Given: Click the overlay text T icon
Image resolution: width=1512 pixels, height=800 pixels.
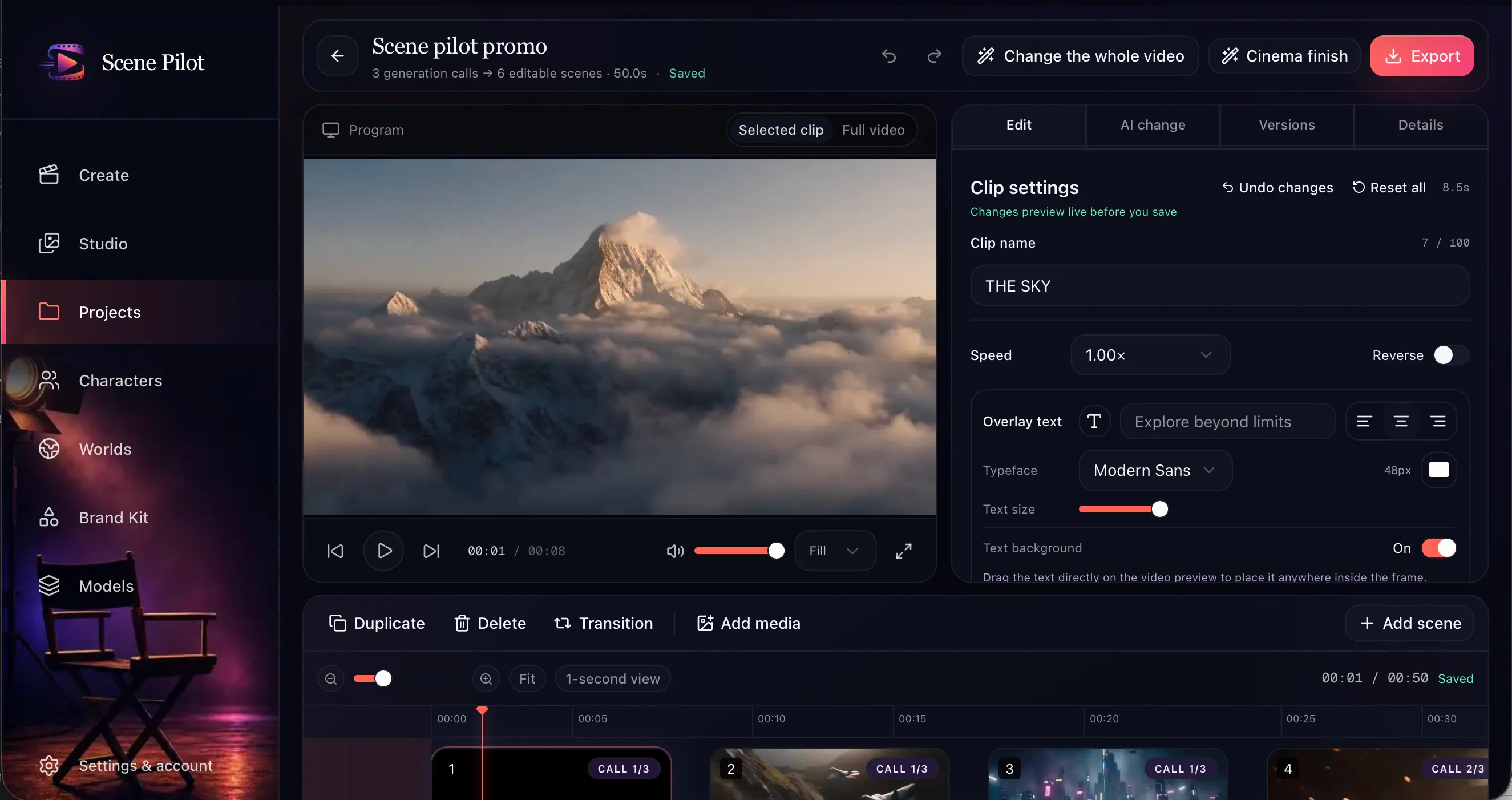Looking at the screenshot, I should (x=1094, y=422).
